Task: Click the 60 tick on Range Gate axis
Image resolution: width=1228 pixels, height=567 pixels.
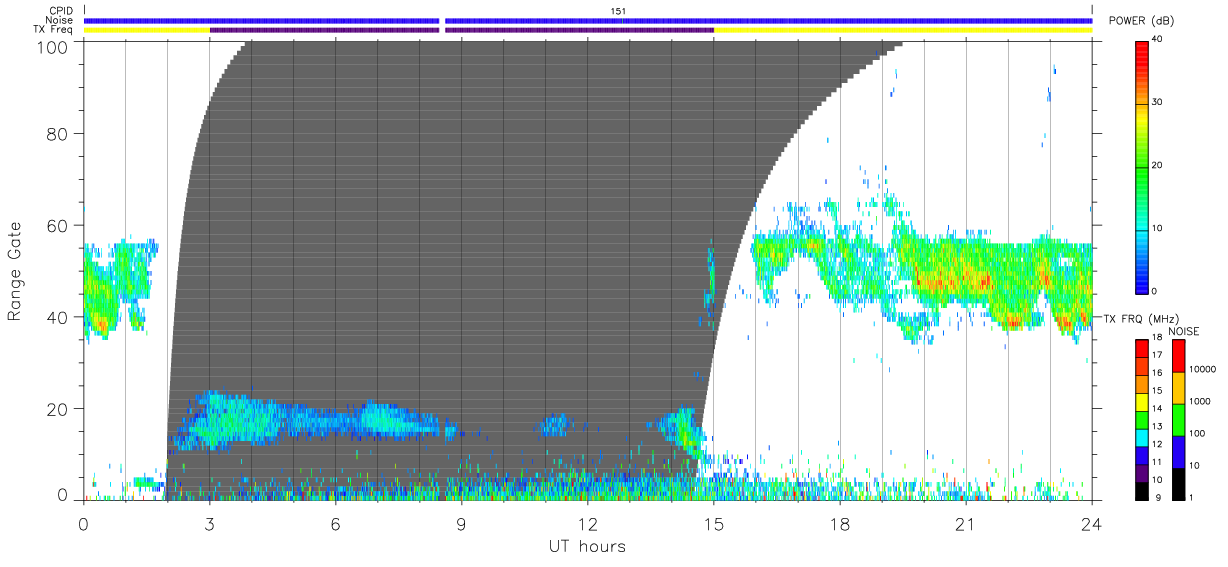Action: [59, 225]
